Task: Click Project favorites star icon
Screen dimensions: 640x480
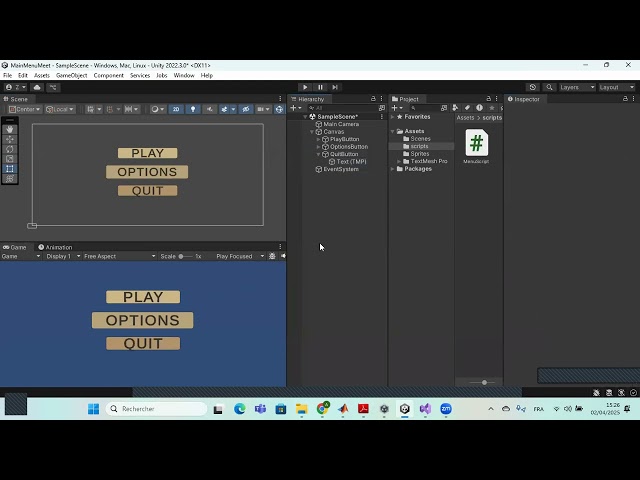Action: click(492, 108)
